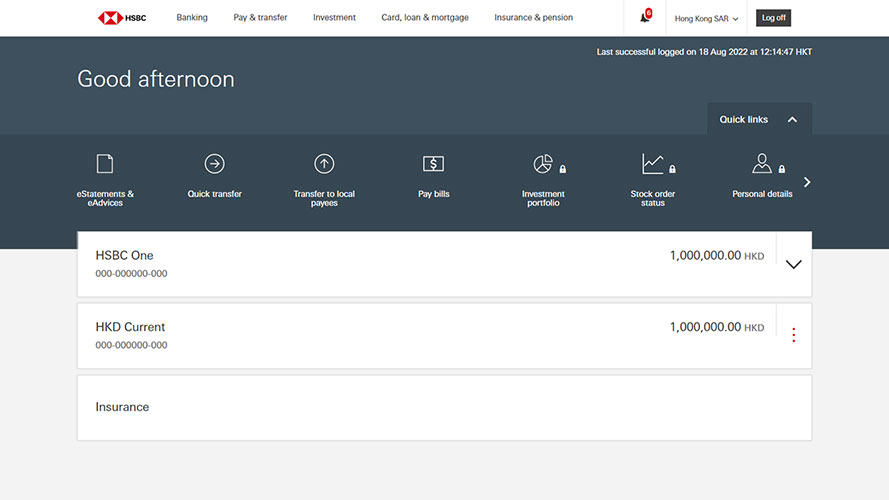This screenshot has height=500, width=889.
Task: Click HSBC One balance 1,000,000.00 HKD
Action: pos(717,256)
